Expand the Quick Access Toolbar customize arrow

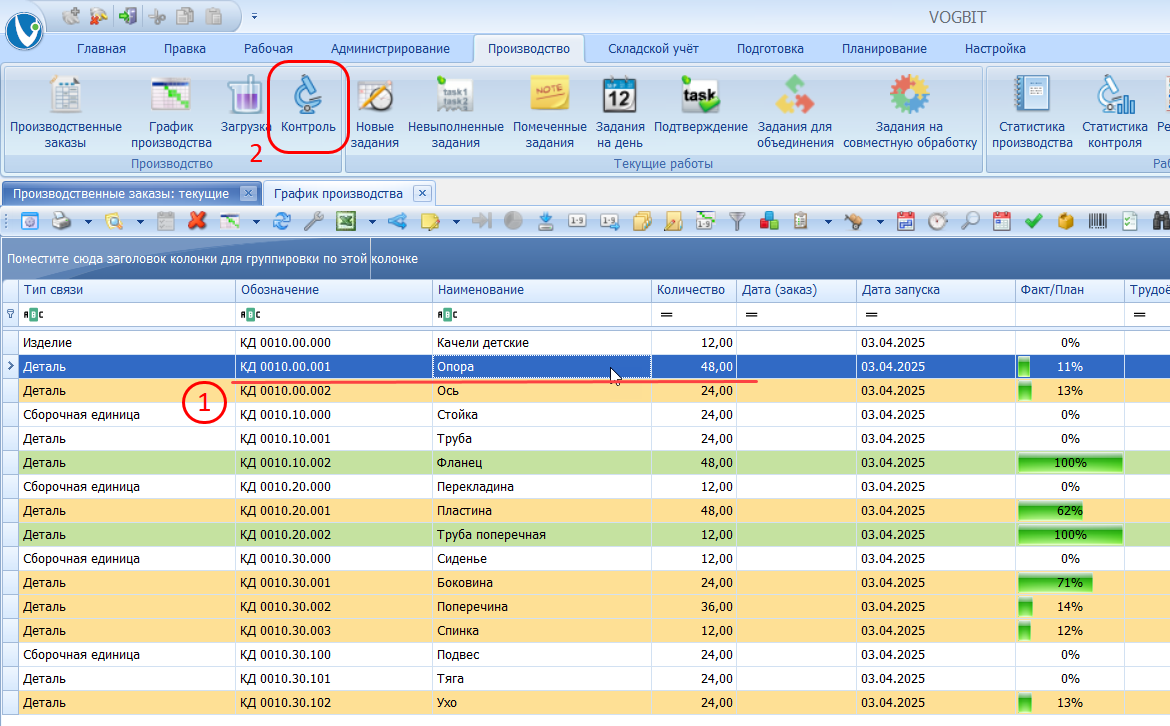(x=254, y=16)
